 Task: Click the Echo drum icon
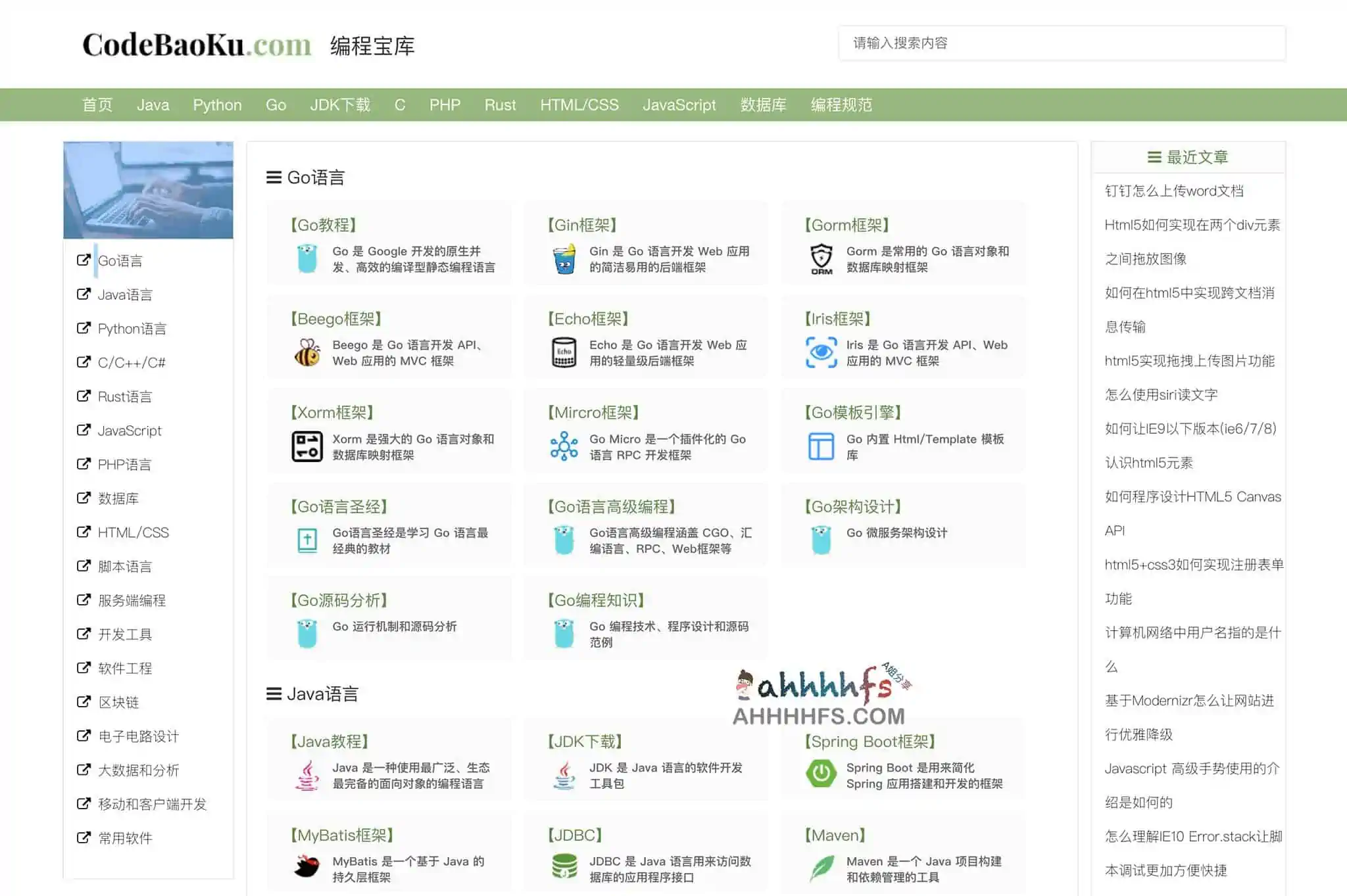[x=562, y=352]
